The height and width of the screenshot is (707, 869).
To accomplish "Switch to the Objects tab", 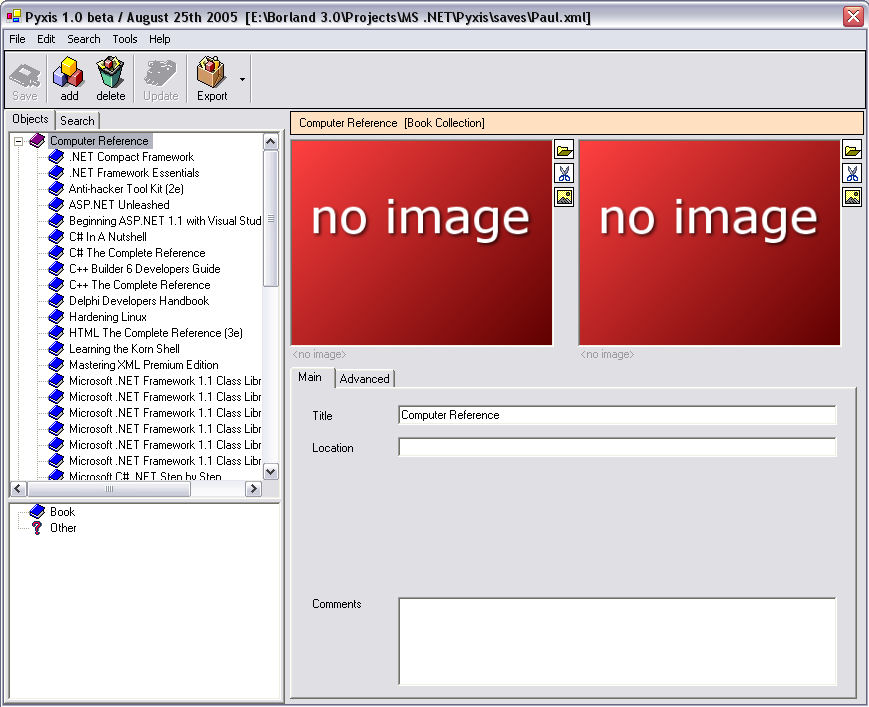I will (x=30, y=119).
